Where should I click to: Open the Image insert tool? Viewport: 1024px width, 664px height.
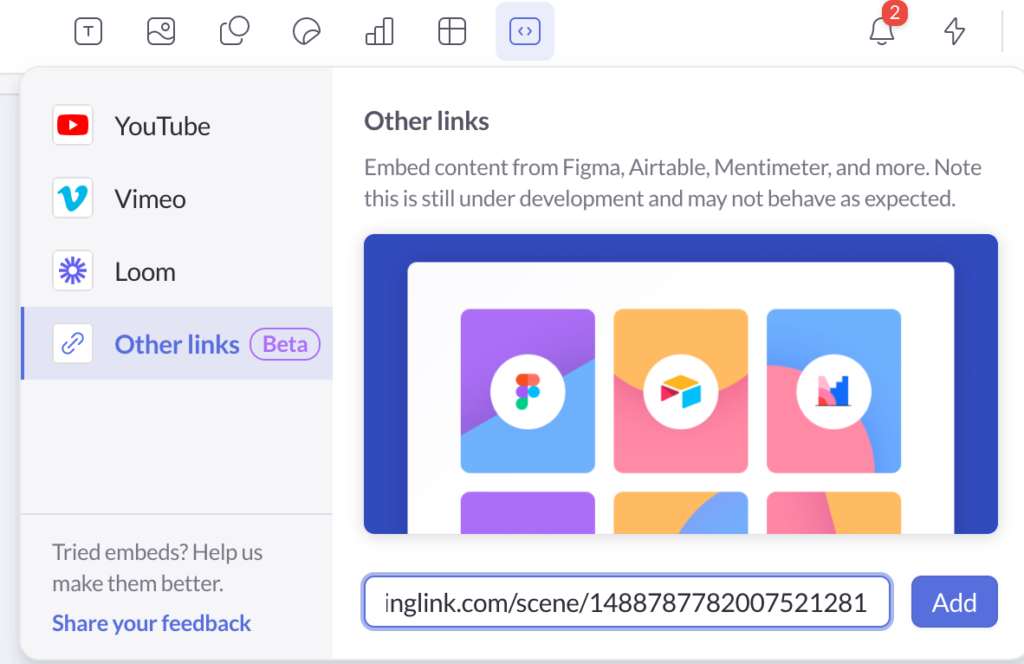coord(161,31)
